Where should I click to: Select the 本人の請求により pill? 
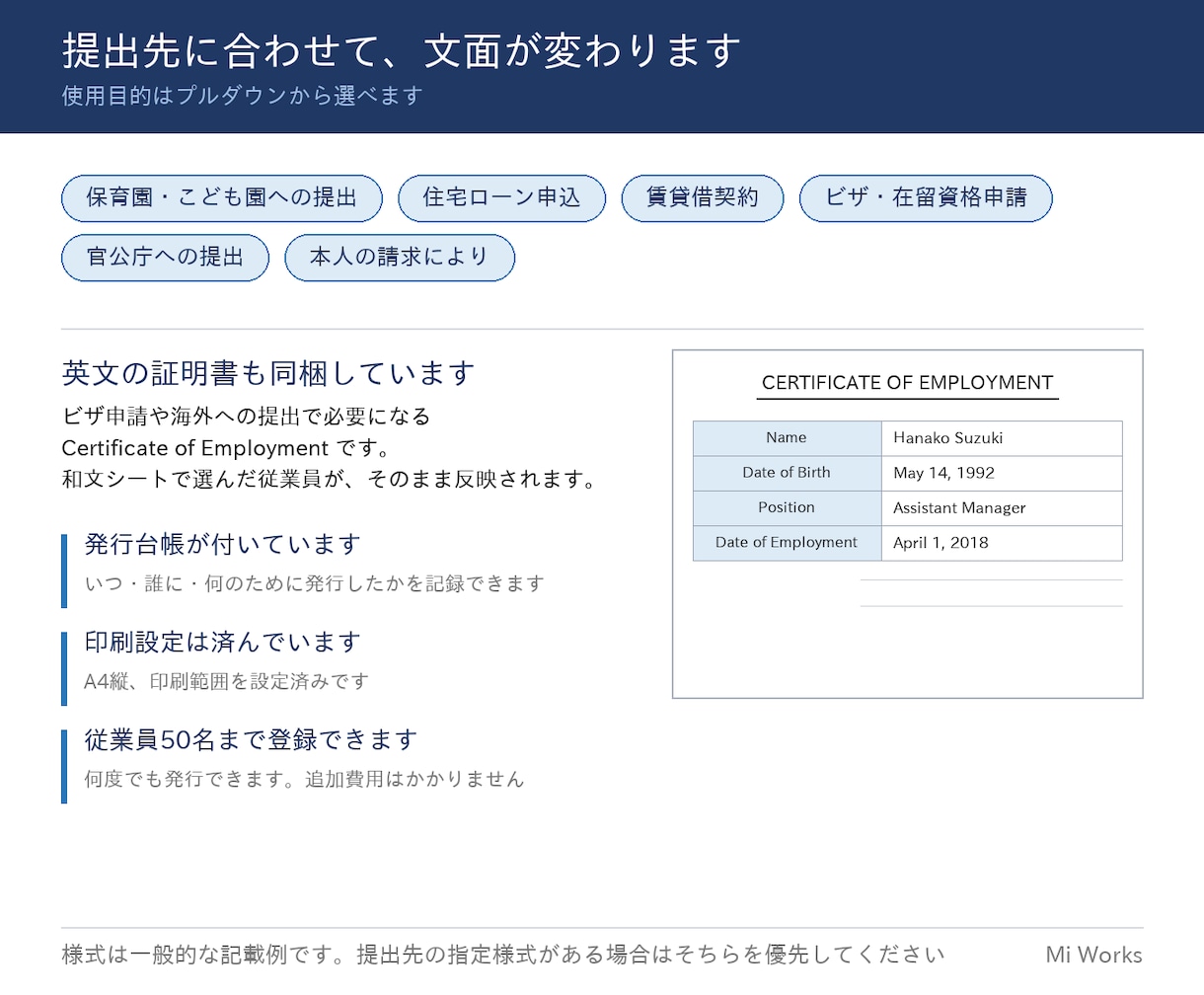coord(400,258)
